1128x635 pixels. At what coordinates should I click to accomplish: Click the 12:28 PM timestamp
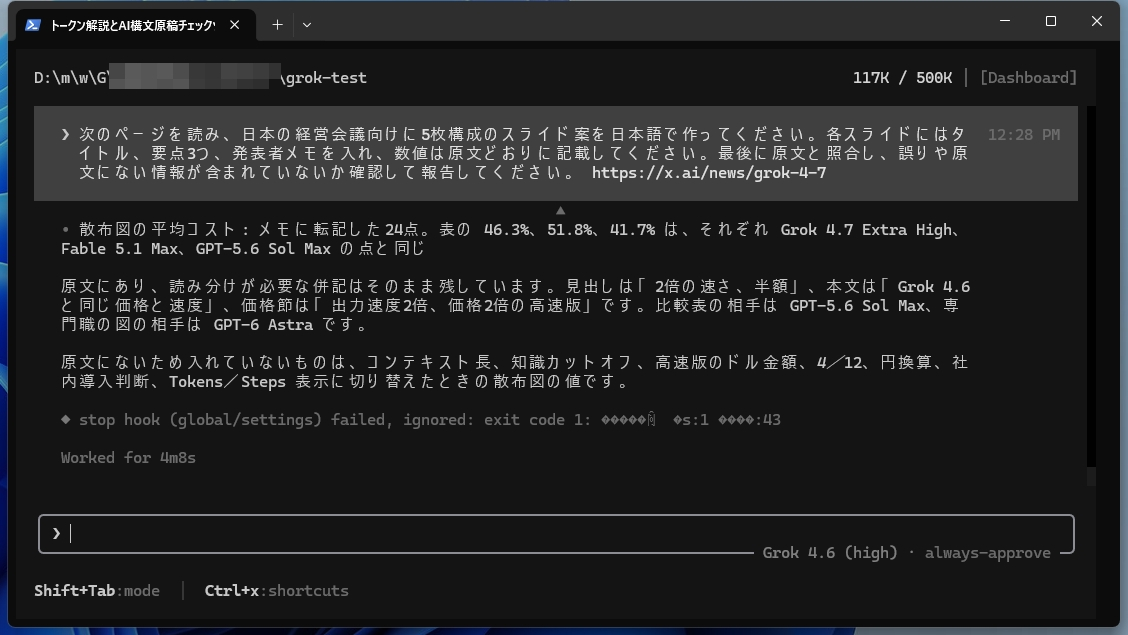coord(1024,134)
